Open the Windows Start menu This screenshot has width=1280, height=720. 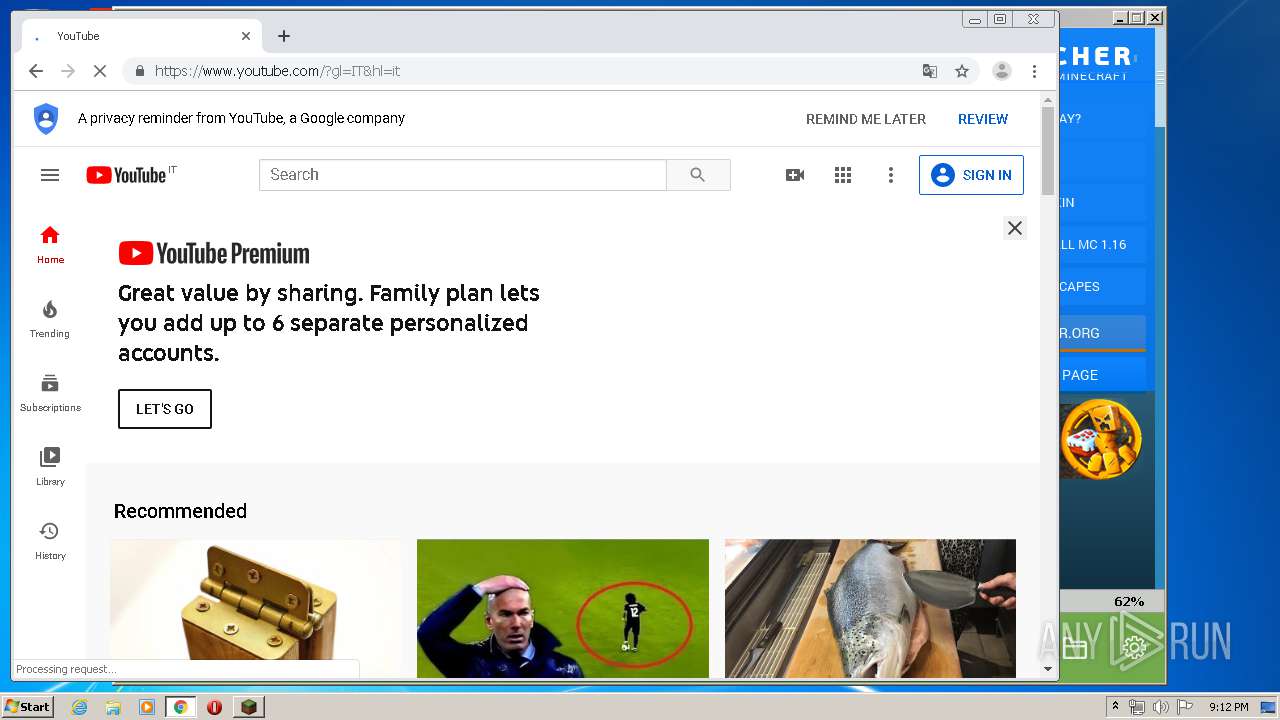(28, 707)
